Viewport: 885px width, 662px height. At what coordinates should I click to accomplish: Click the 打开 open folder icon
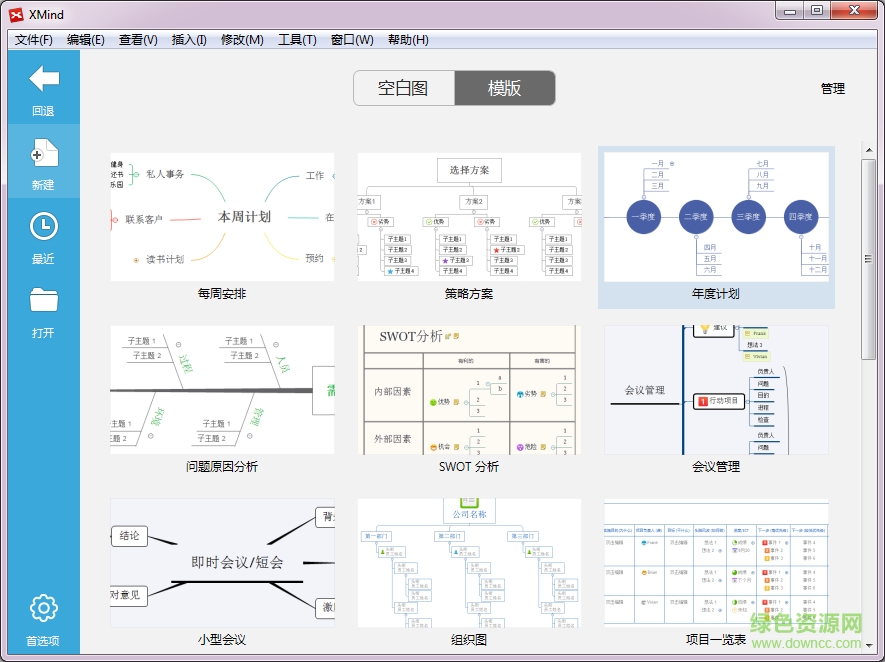tap(43, 299)
